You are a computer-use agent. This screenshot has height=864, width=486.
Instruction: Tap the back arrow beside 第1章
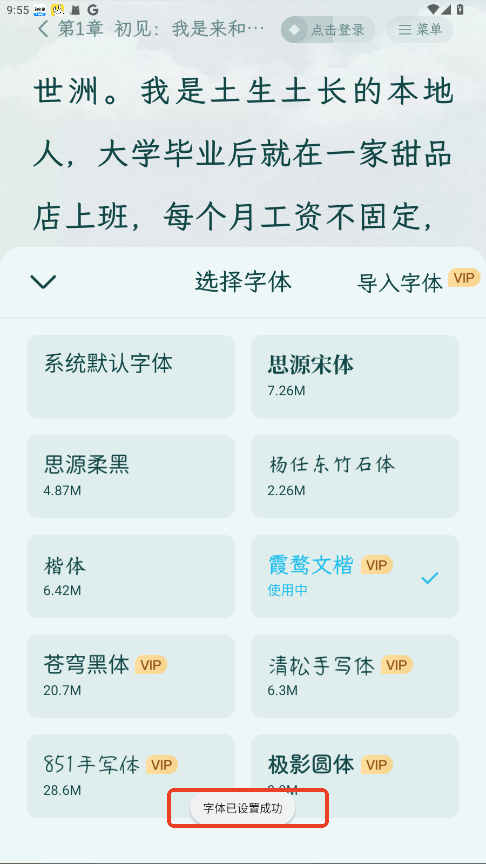click(43, 29)
